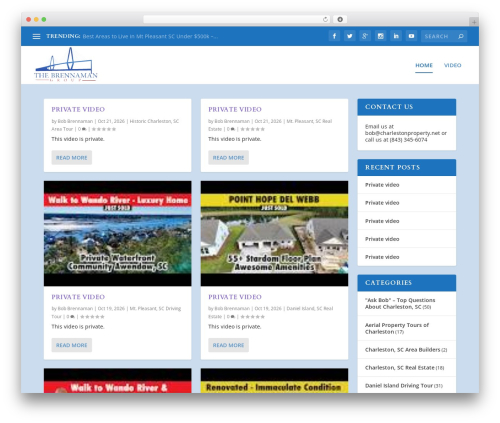Open the Point Hope Del Webb thumbnail

(274, 233)
